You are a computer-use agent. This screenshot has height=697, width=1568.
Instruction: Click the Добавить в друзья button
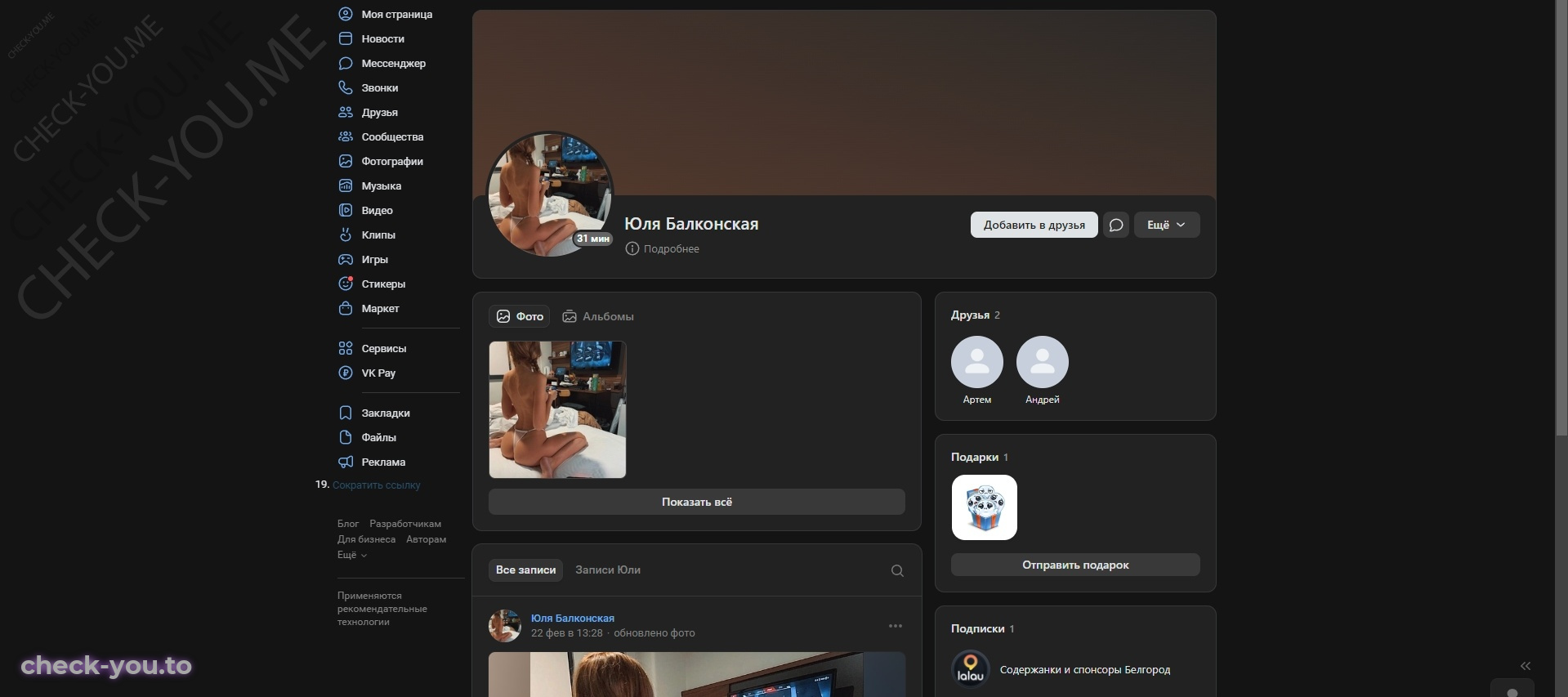(x=1034, y=225)
